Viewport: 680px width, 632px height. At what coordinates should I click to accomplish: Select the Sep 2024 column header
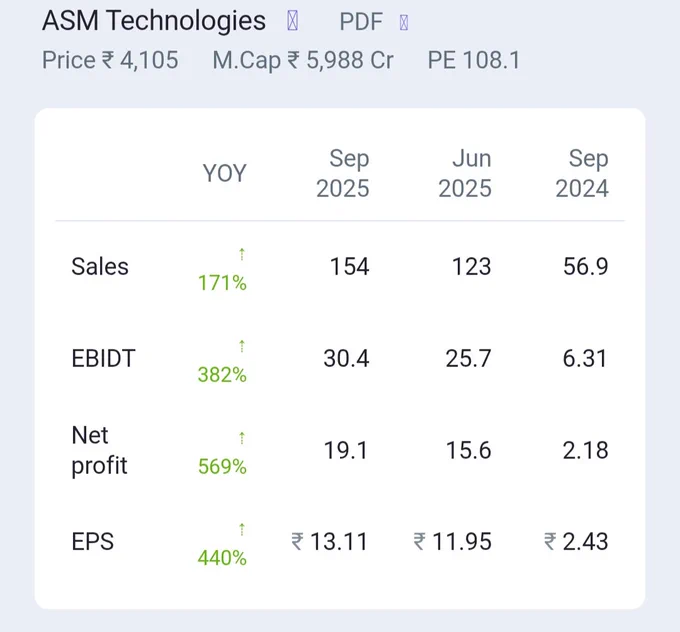click(x=582, y=173)
